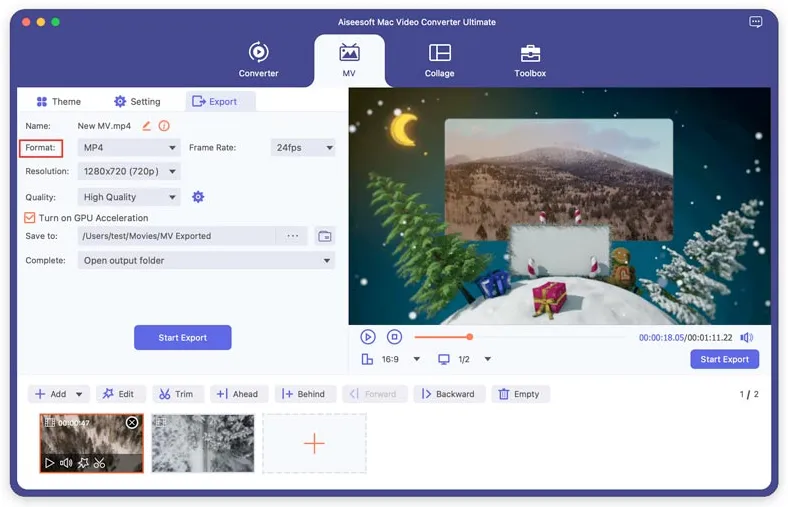Click the scissors icon on first clip

(100, 463)
